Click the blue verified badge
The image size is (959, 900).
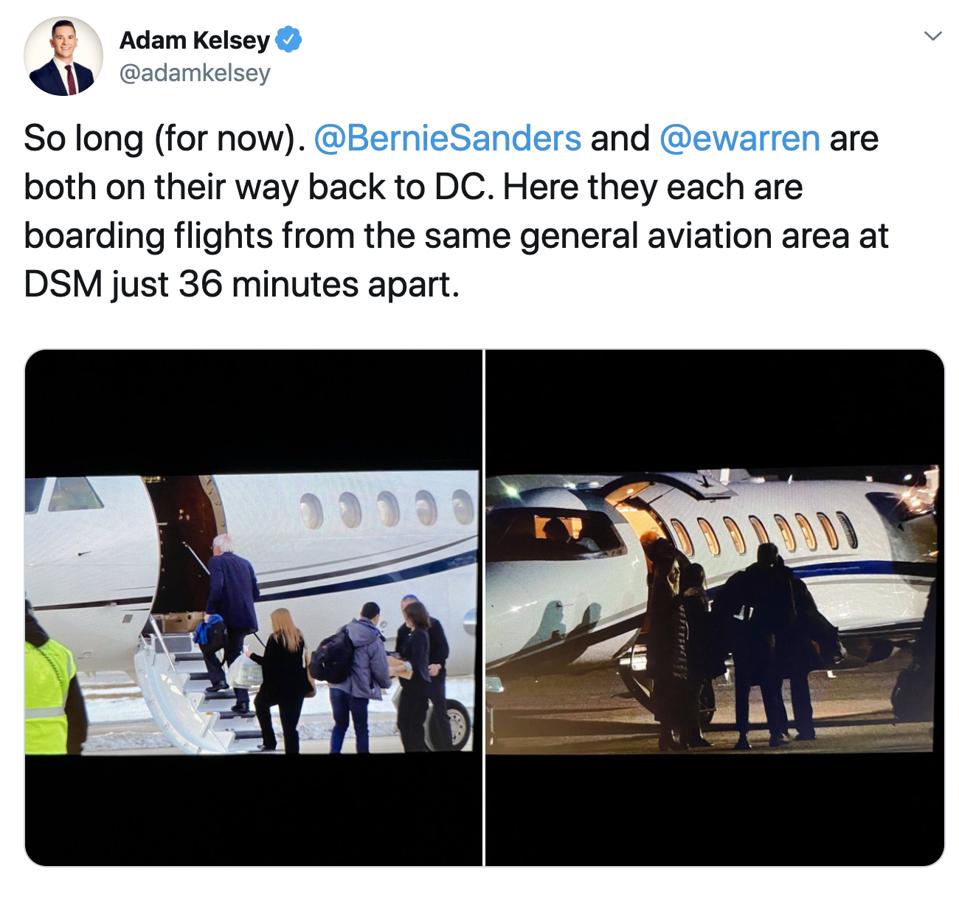click(288, 40)
